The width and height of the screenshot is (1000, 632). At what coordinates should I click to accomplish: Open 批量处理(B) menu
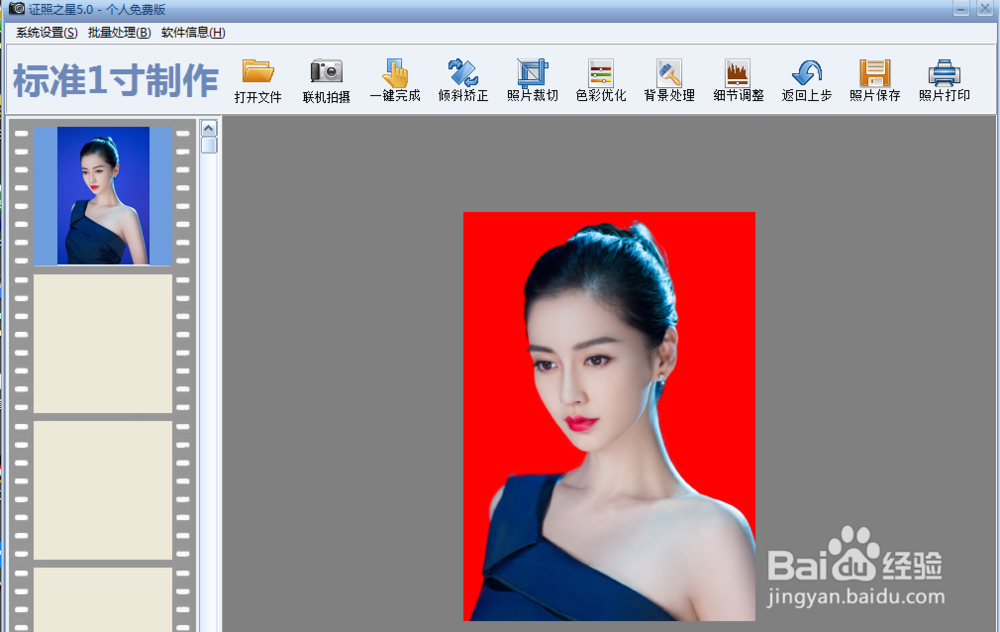click(119, 33)
